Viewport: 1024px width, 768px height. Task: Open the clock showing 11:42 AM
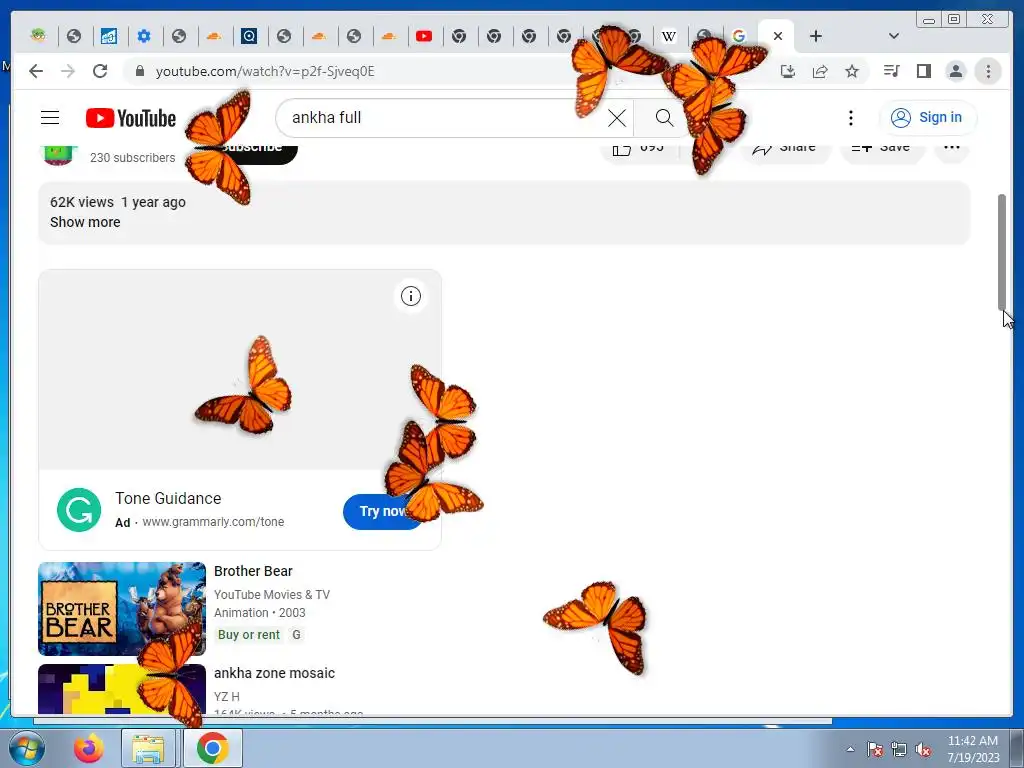[x=973, y=749]
